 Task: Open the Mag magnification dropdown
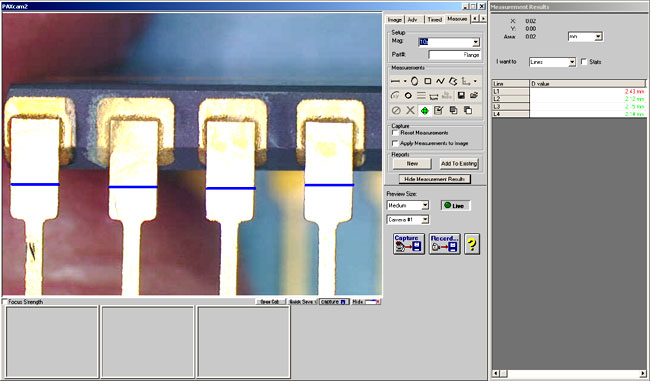[476, 42]
